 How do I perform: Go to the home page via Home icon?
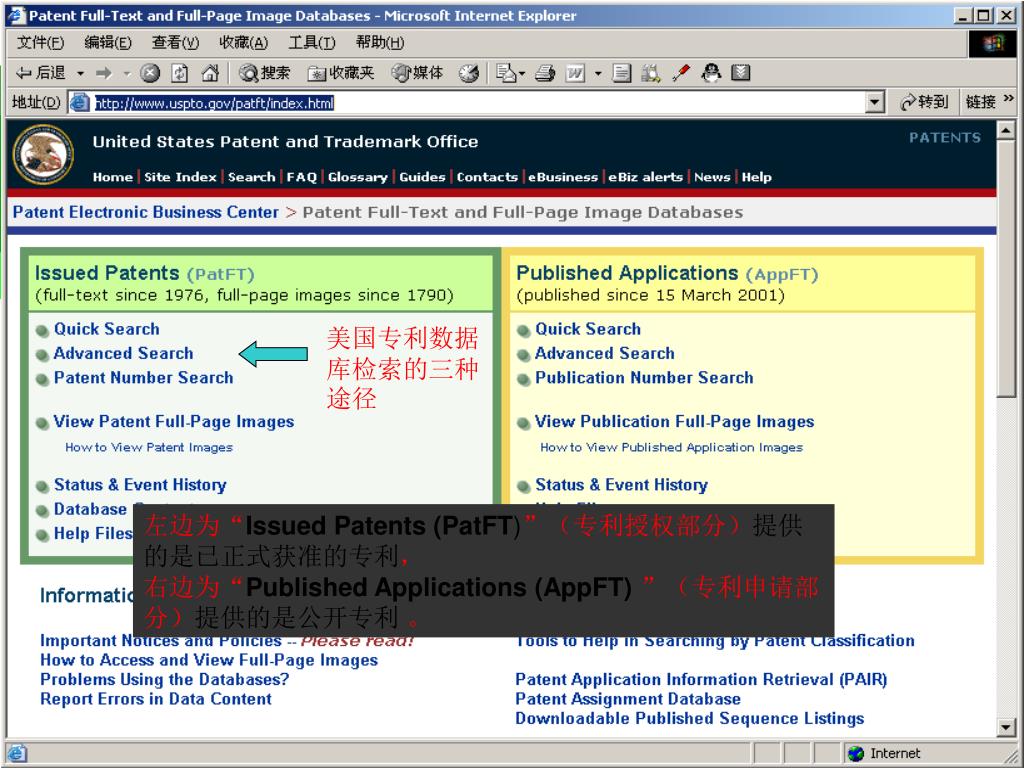click(210, 72)
